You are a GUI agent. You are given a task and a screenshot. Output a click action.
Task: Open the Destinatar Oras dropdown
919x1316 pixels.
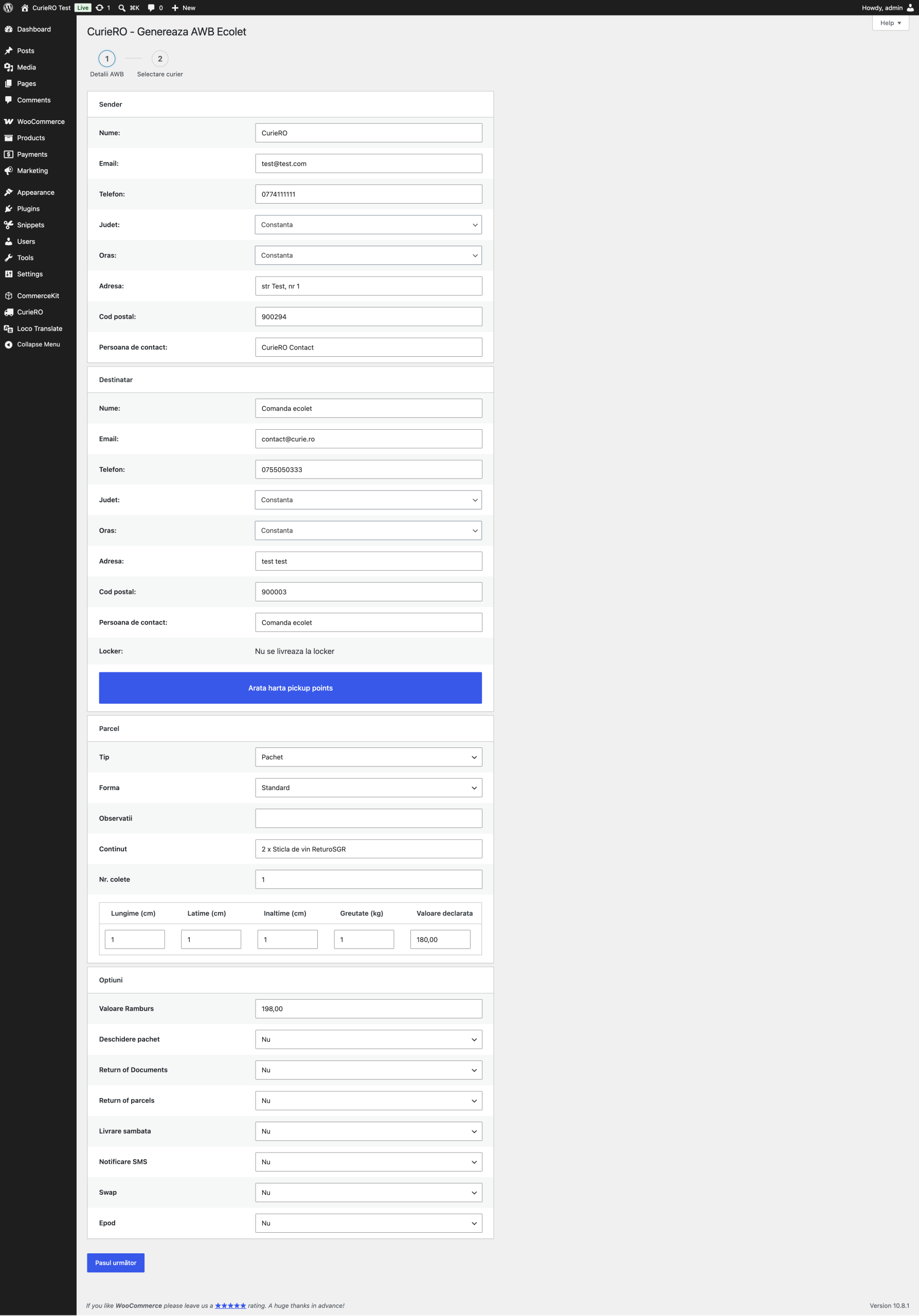[x=368, y=531]
